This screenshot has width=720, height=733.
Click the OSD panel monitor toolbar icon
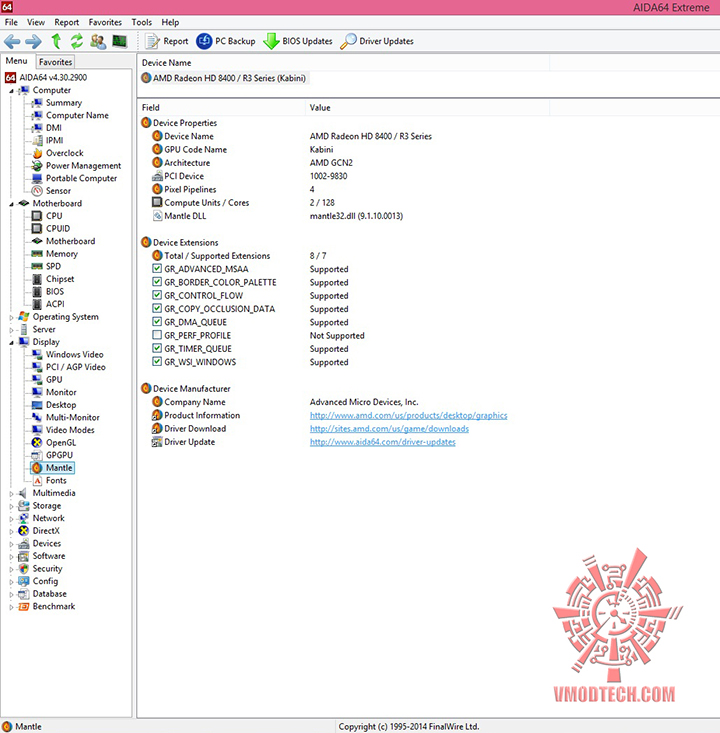coord(120,42)
